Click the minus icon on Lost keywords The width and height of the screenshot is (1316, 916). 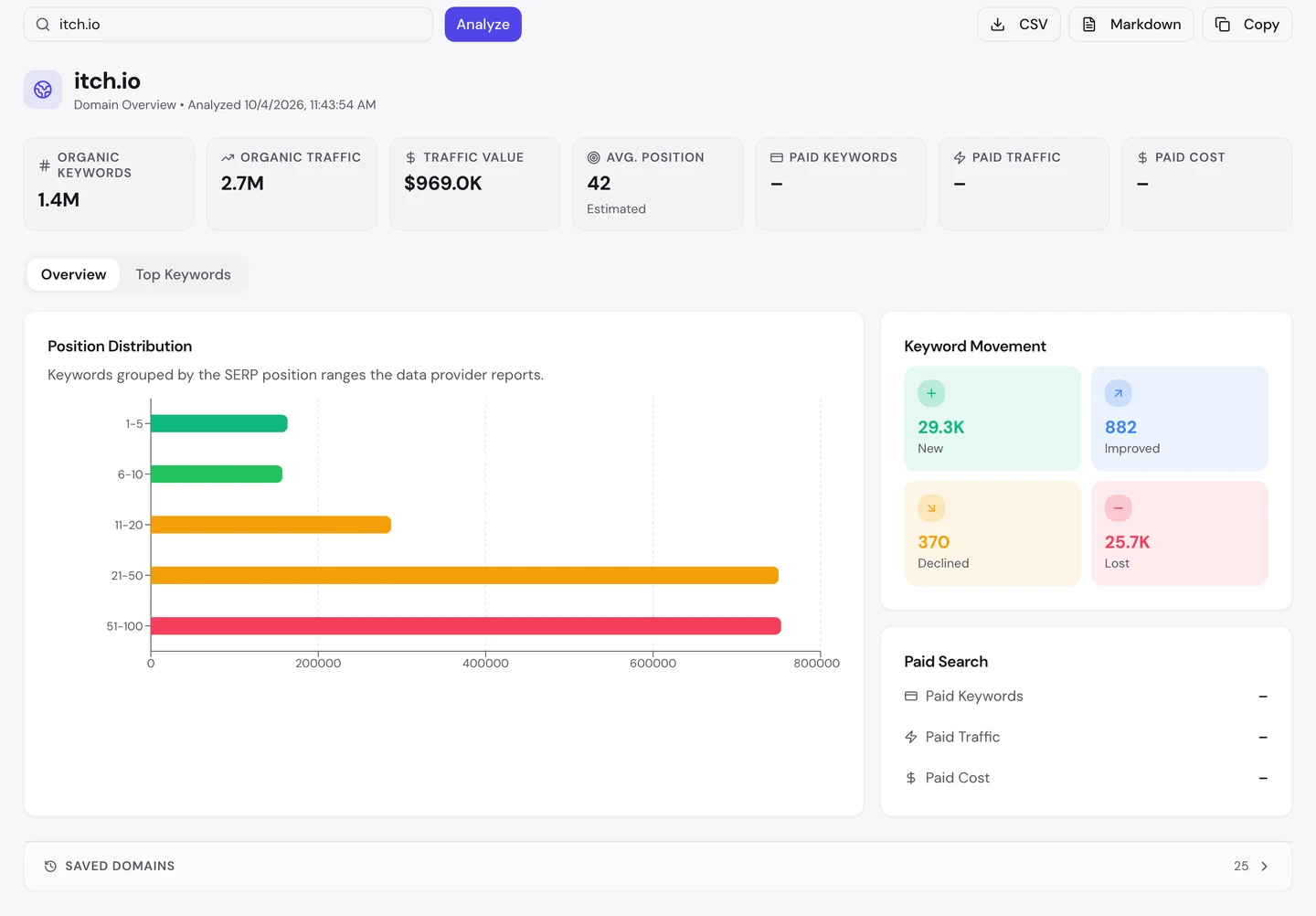pyautogui.click(x=1119, y=508)
